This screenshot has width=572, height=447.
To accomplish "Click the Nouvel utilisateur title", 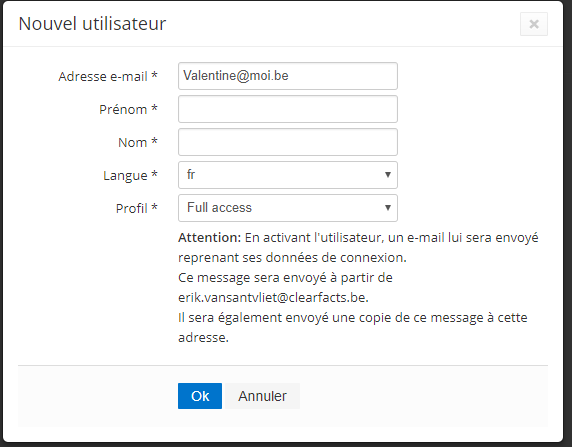I will pos(92,24).
